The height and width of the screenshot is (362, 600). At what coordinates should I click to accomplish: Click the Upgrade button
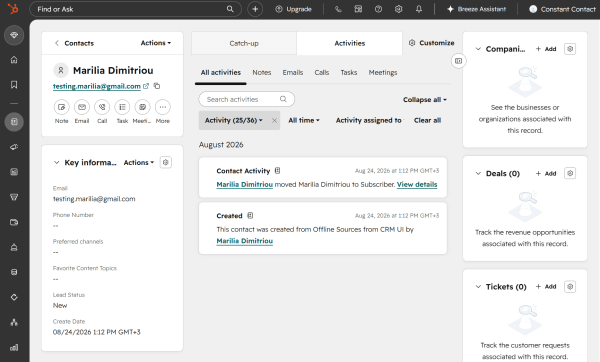click(293, 9)
